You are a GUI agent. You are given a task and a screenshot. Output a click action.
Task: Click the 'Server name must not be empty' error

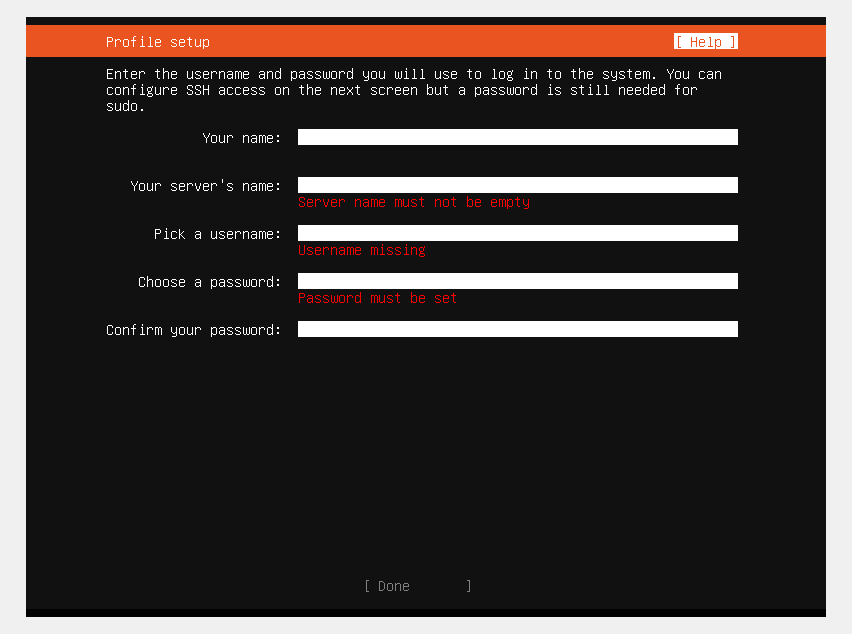click(x=414, y=203)
